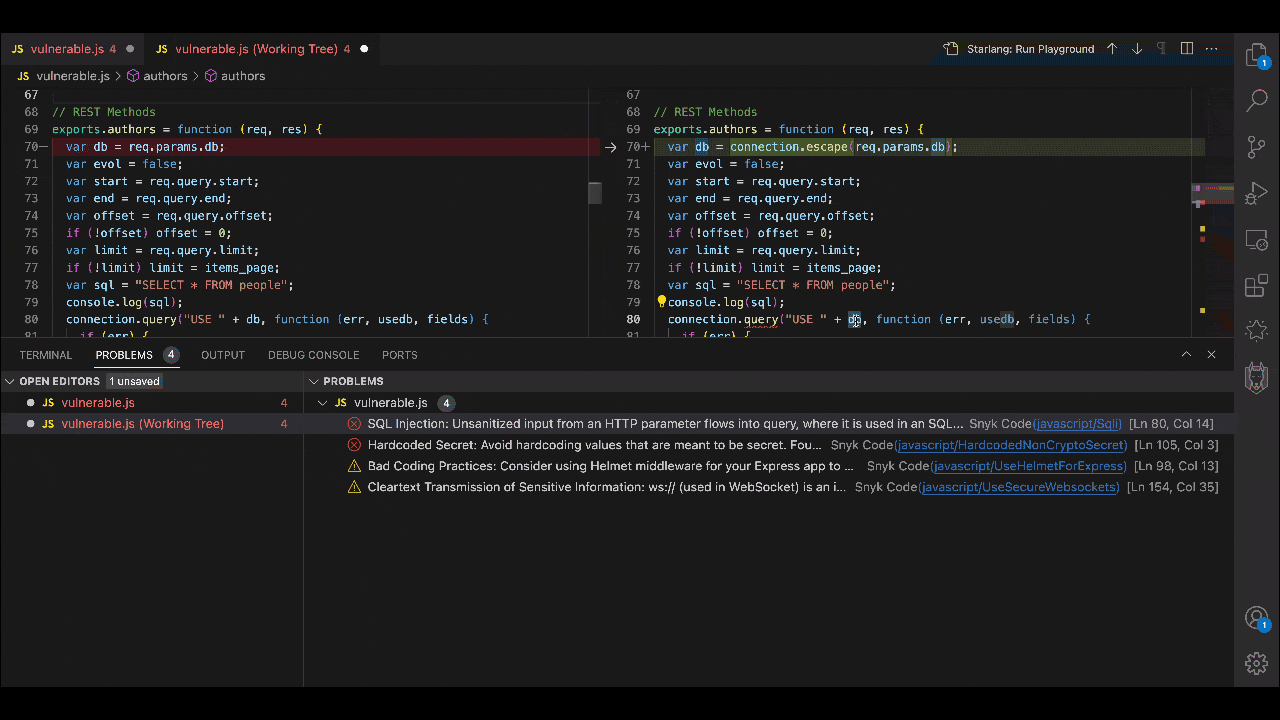Screen dimensions: 1280x720
Task: Open the Manage gear icon
Action: click(x=1256, y=663)
